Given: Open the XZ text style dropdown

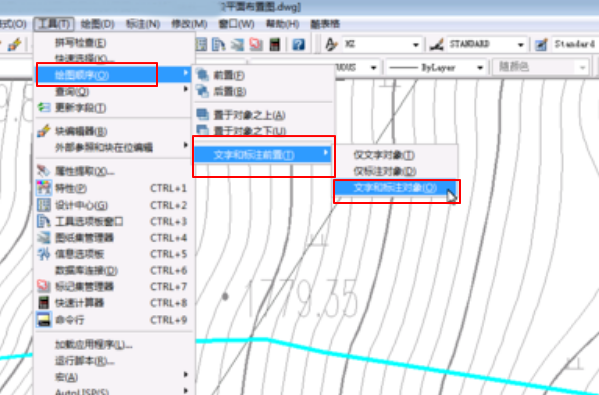Looking at the screenshot, I should coord(416,45).
